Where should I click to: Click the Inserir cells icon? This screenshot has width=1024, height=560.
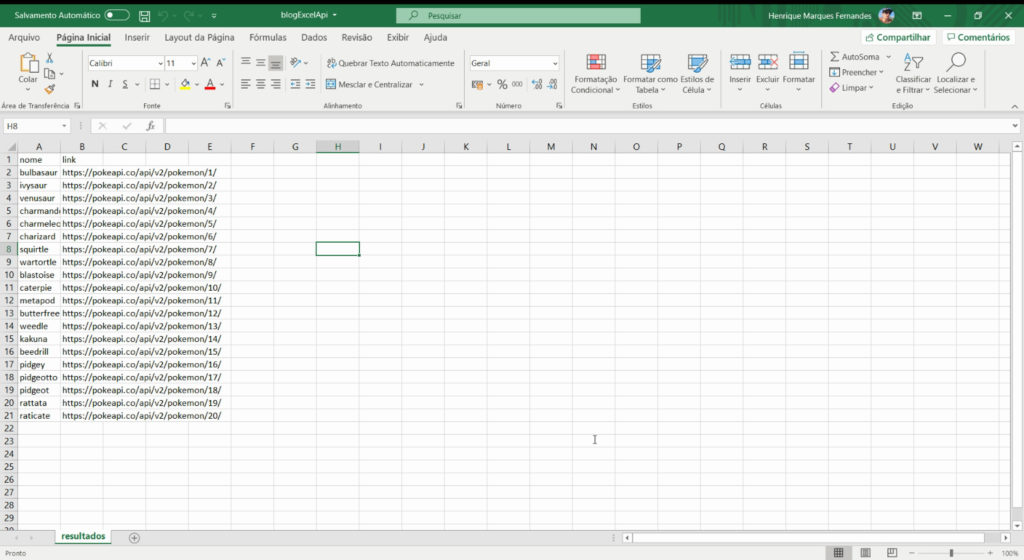coord(740,62)
